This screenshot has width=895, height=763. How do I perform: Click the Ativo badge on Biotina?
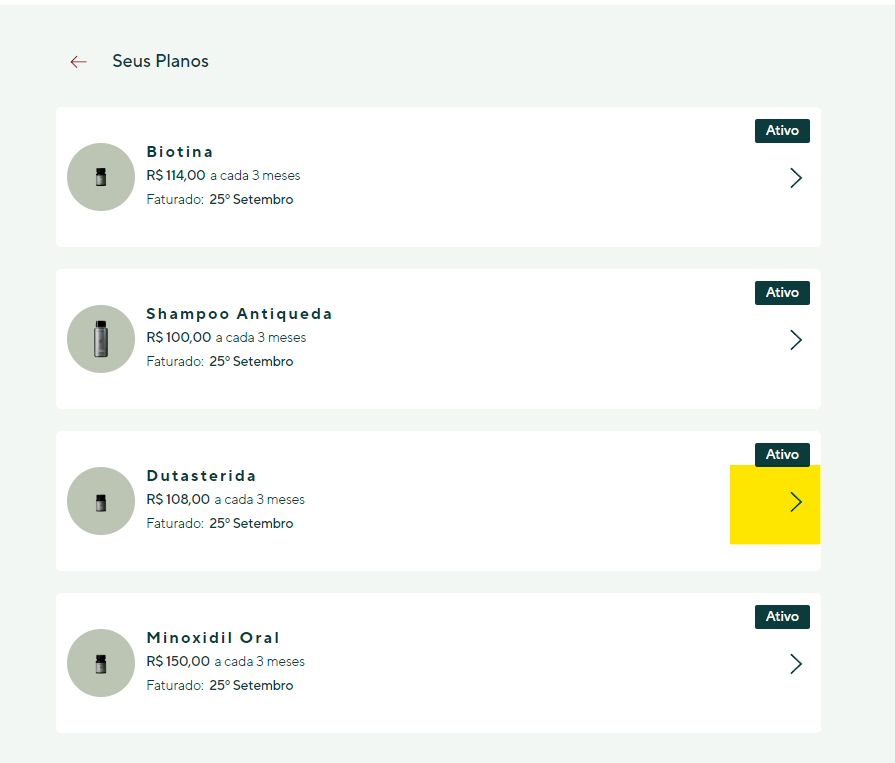pyautogui.click(x=782, y=131)
